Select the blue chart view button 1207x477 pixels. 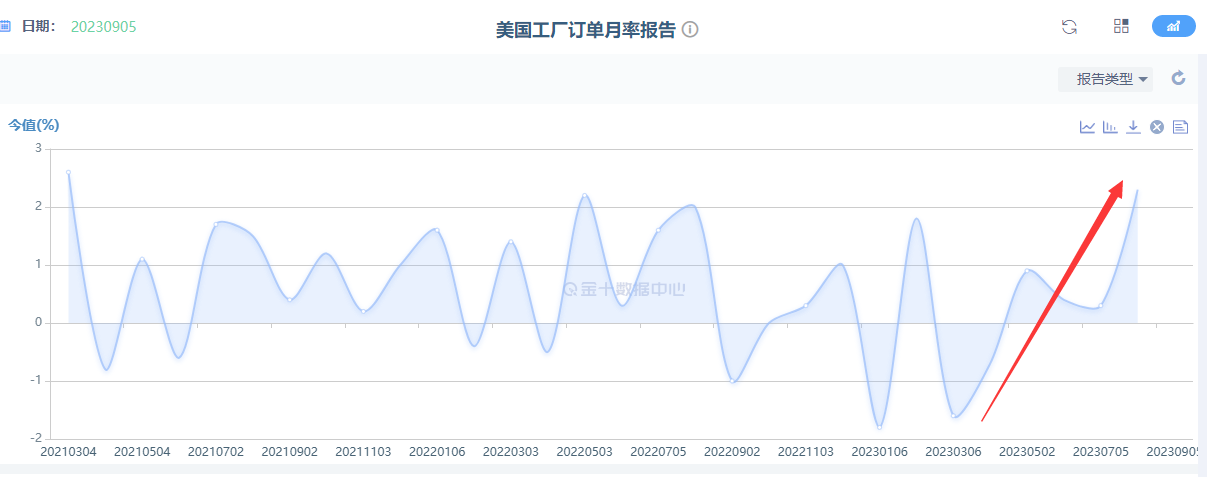point(1173,27)
